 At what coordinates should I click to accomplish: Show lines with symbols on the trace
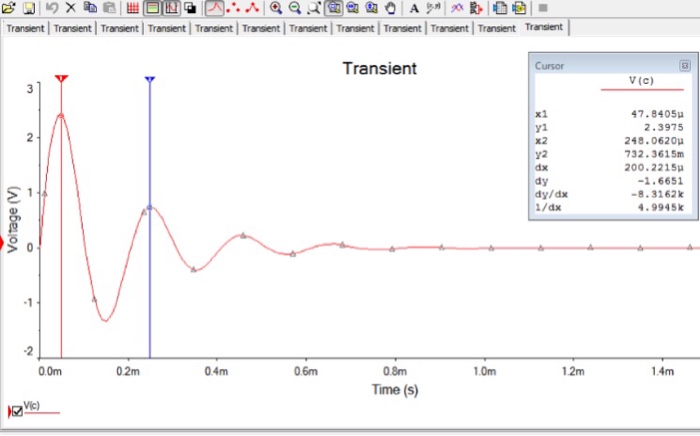point(253,8)
